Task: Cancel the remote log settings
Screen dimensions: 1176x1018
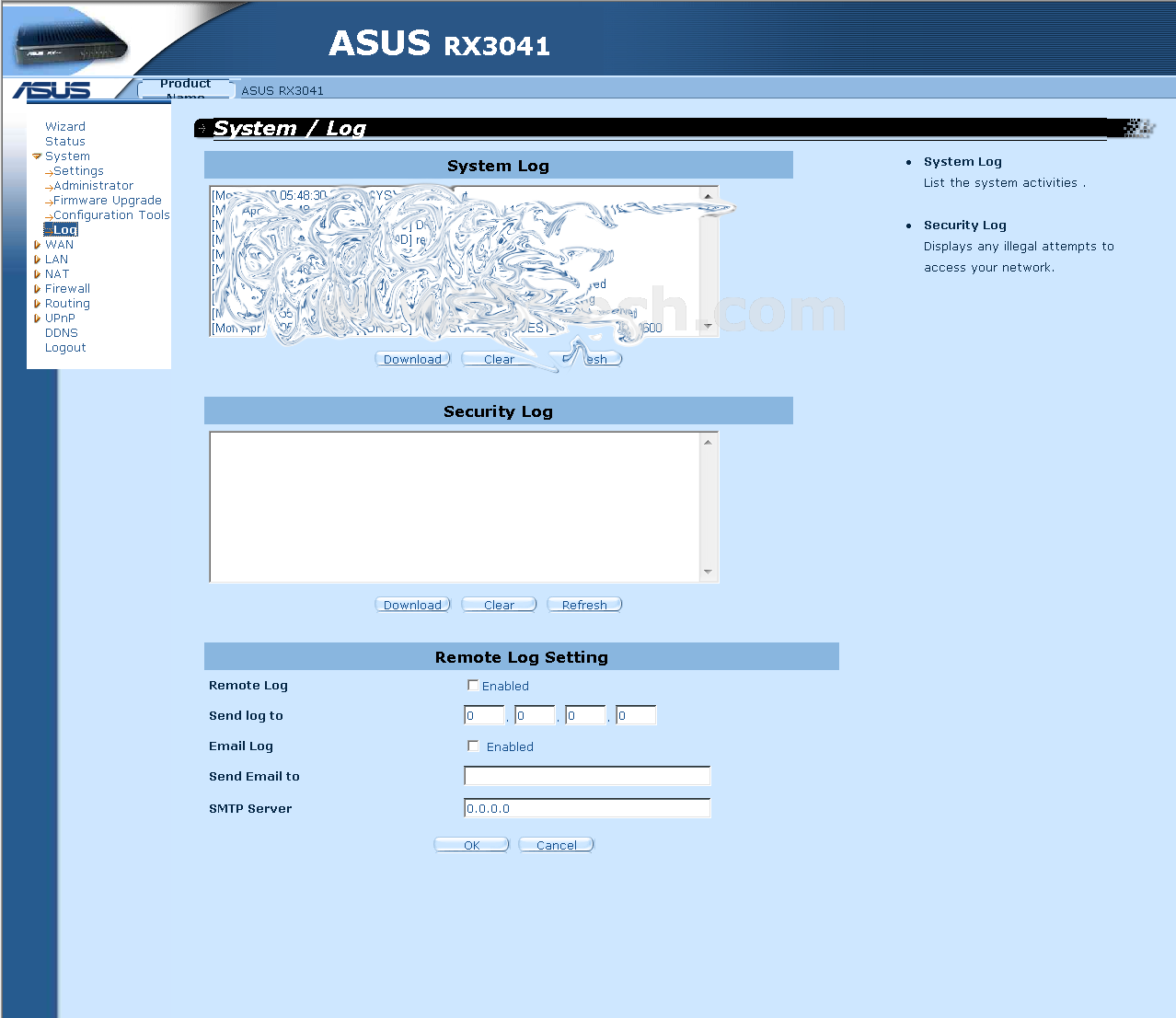Action: tap(557, 845)
